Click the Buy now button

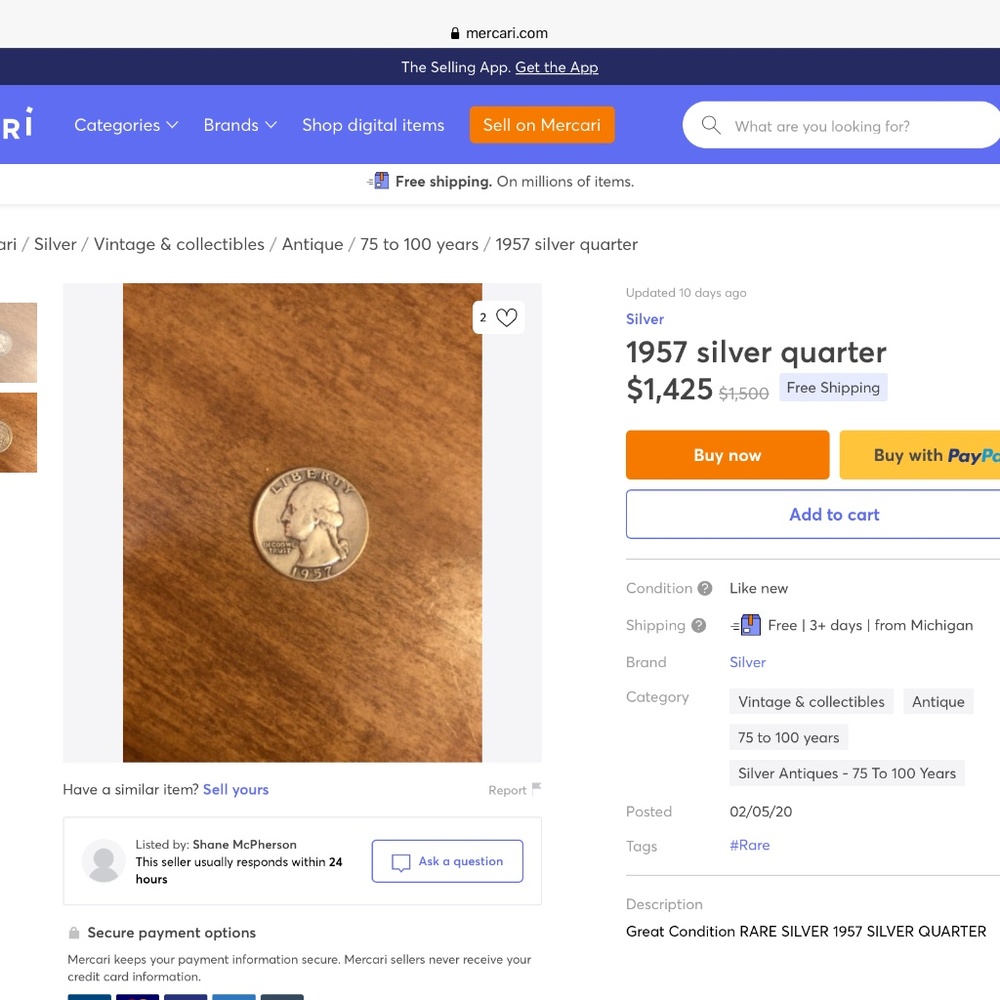[x=727, y=455]
